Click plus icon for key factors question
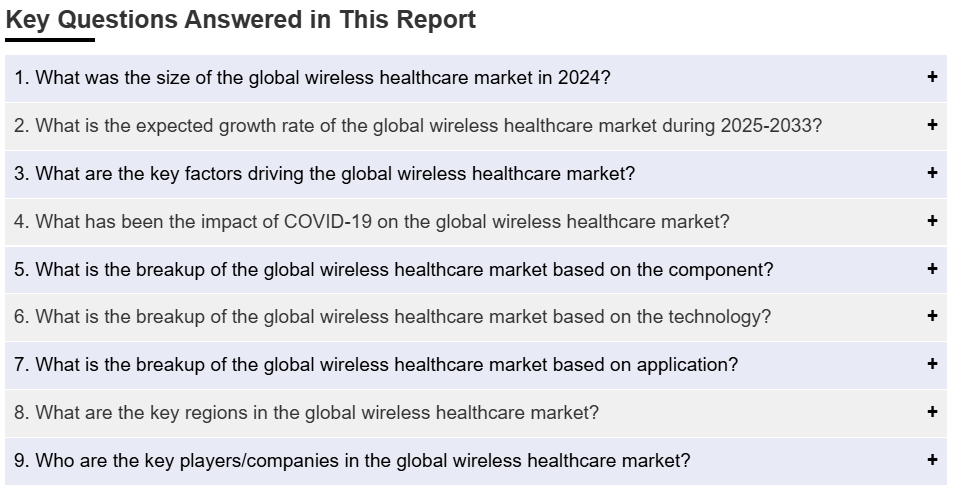 [932, 173]
